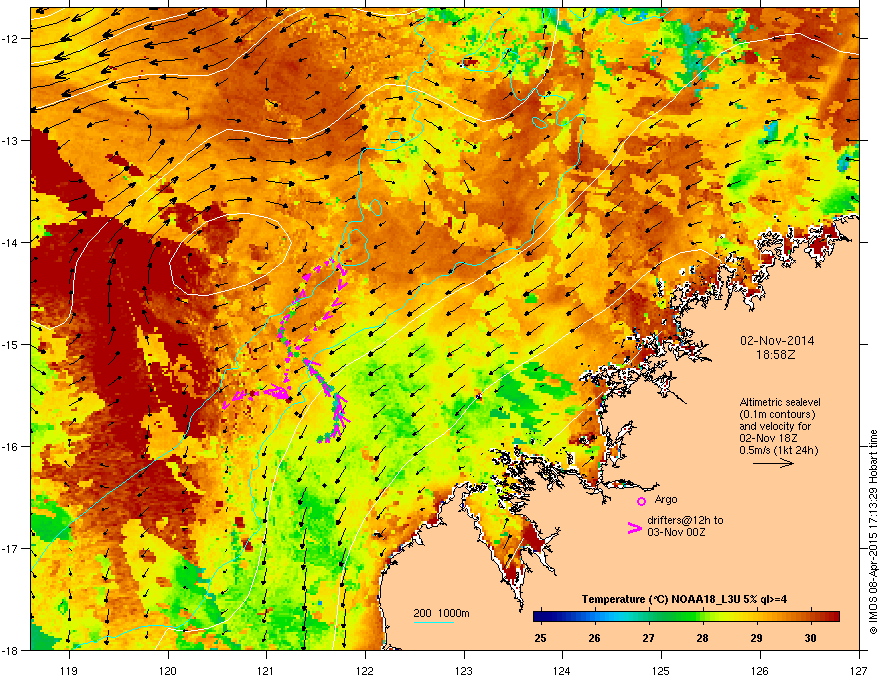Click the 'Altimetric sealevel' legend text
The height and width of the screenshot is (680, 880).
click(780, 402)
